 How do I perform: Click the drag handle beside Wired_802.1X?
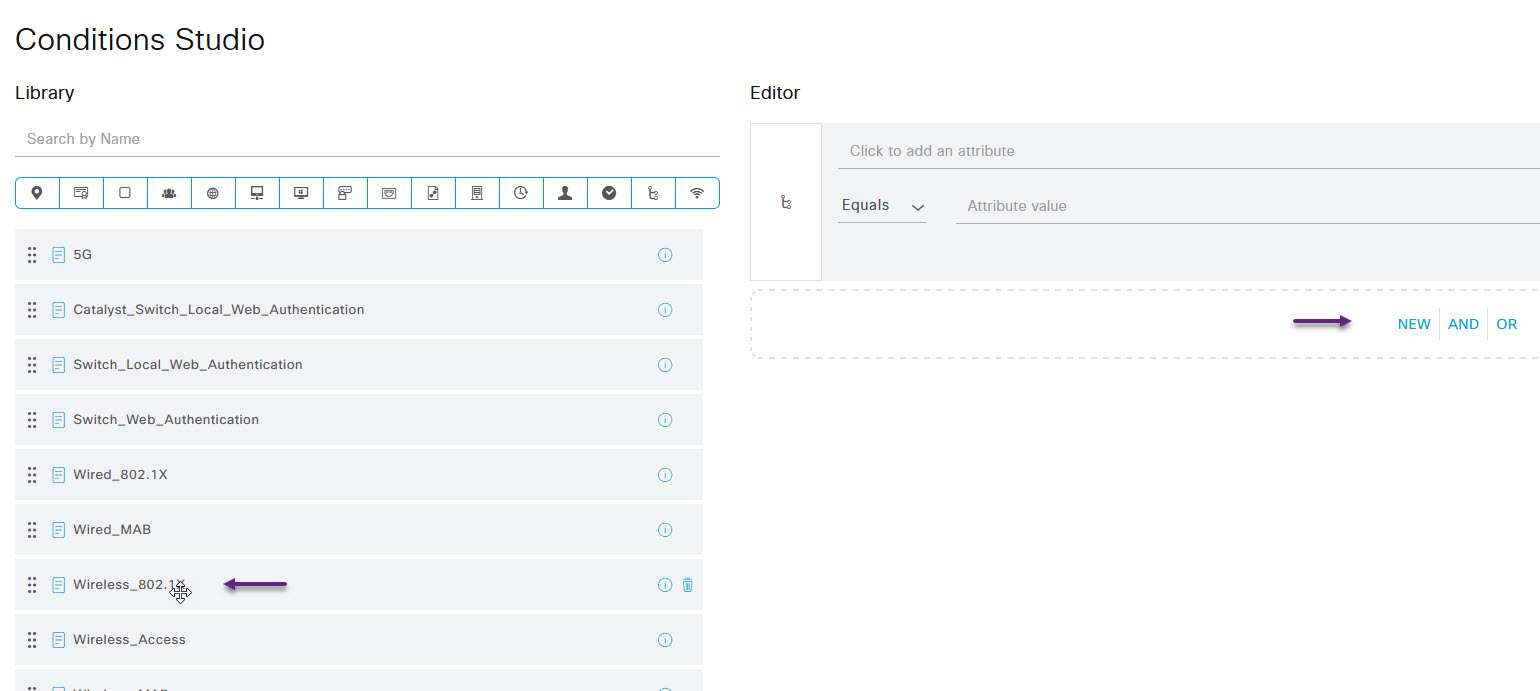(x=32, y=475)
